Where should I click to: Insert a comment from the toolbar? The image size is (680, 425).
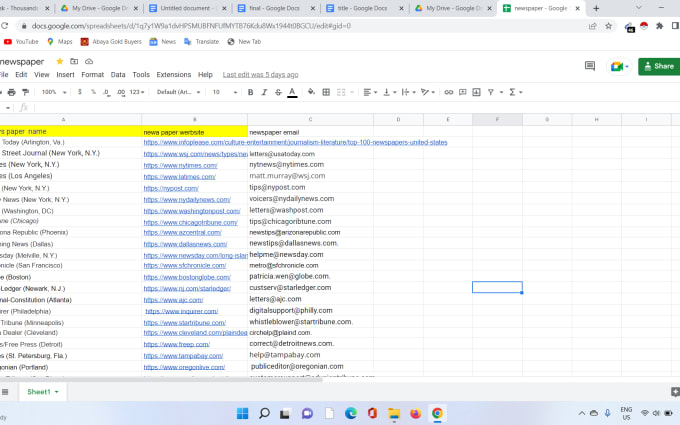pyautogui.click(x=462, y=92)
